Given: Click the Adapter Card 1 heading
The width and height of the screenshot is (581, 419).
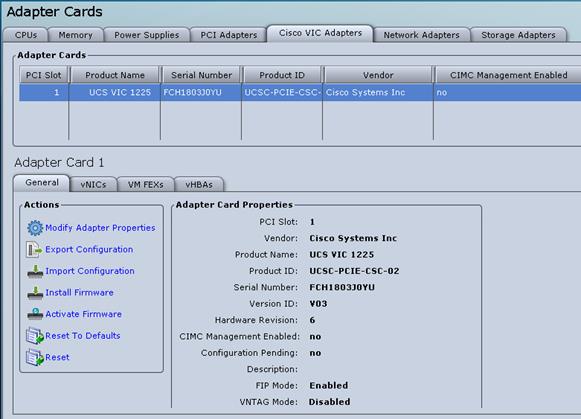Looking at the screenshot, I should pyautogui.click(x=59, y=163).
